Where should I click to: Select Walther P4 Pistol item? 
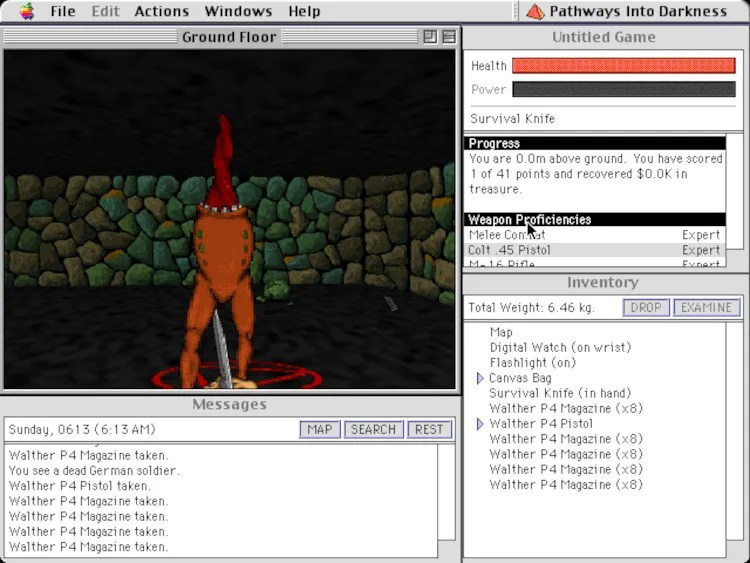[x=540, y=424]
